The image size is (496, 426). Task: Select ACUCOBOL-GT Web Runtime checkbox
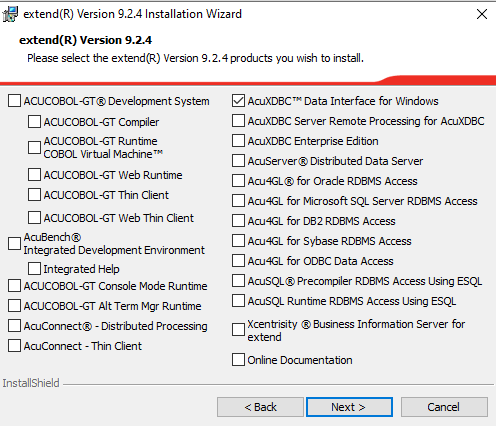pos(34,175)
